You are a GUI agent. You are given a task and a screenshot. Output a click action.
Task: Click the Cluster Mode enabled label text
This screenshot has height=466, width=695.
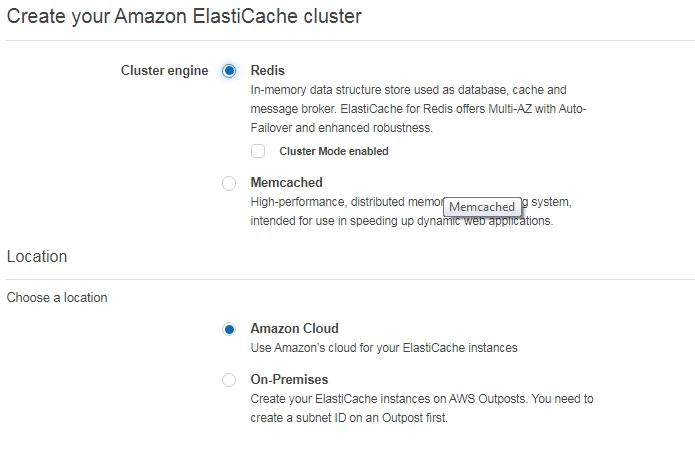tap(333, 152)
